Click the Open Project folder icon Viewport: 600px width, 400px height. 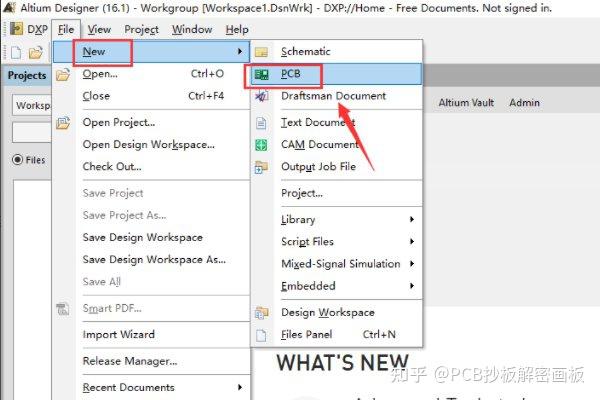coord(63,123)
